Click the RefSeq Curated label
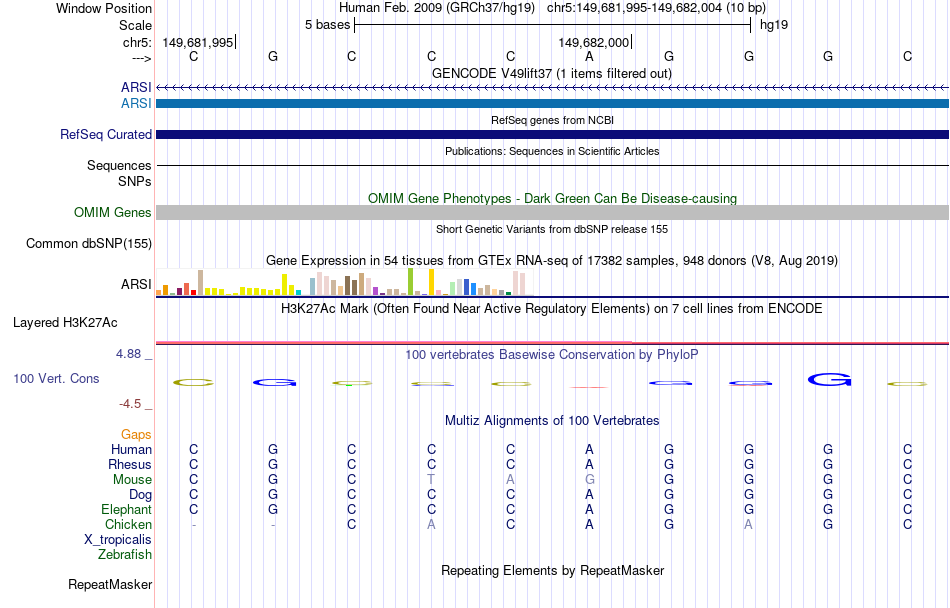The height and width of the screenshot is (608, 950). [105, 134]
